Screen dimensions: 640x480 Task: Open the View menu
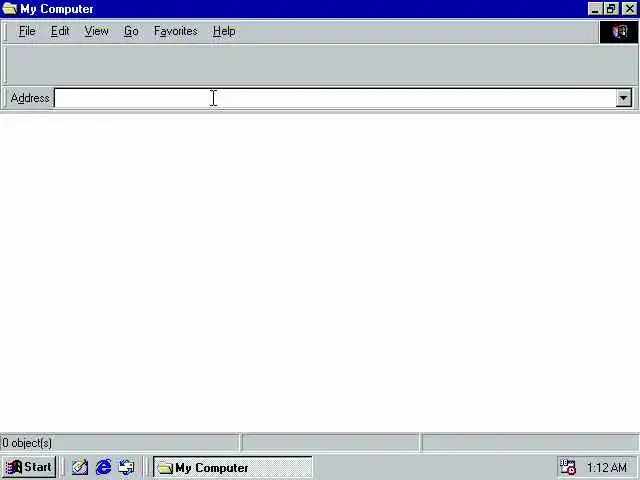(x=96, y=31)
